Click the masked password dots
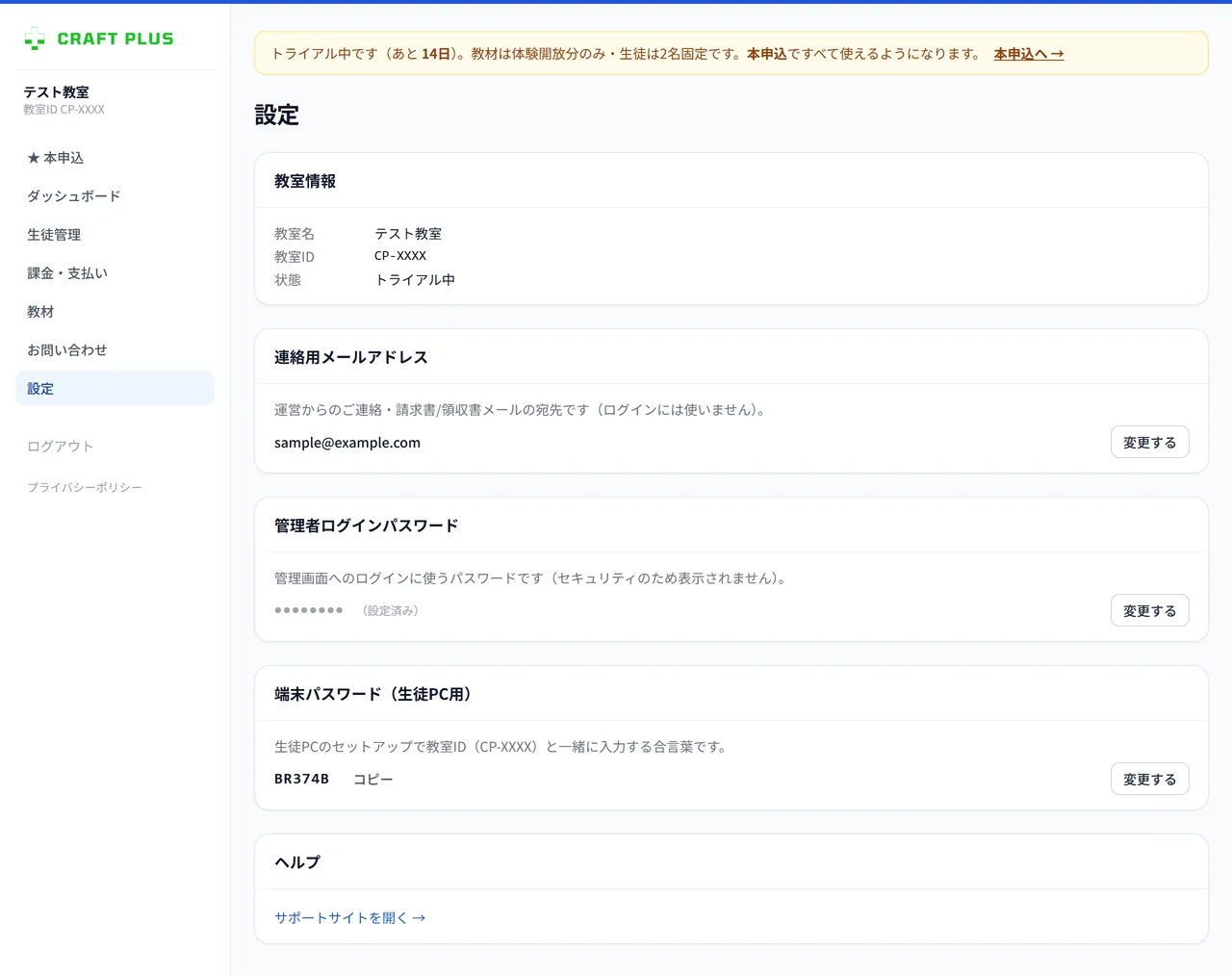Screen dimensions: 1232x975 coord(308,610)
